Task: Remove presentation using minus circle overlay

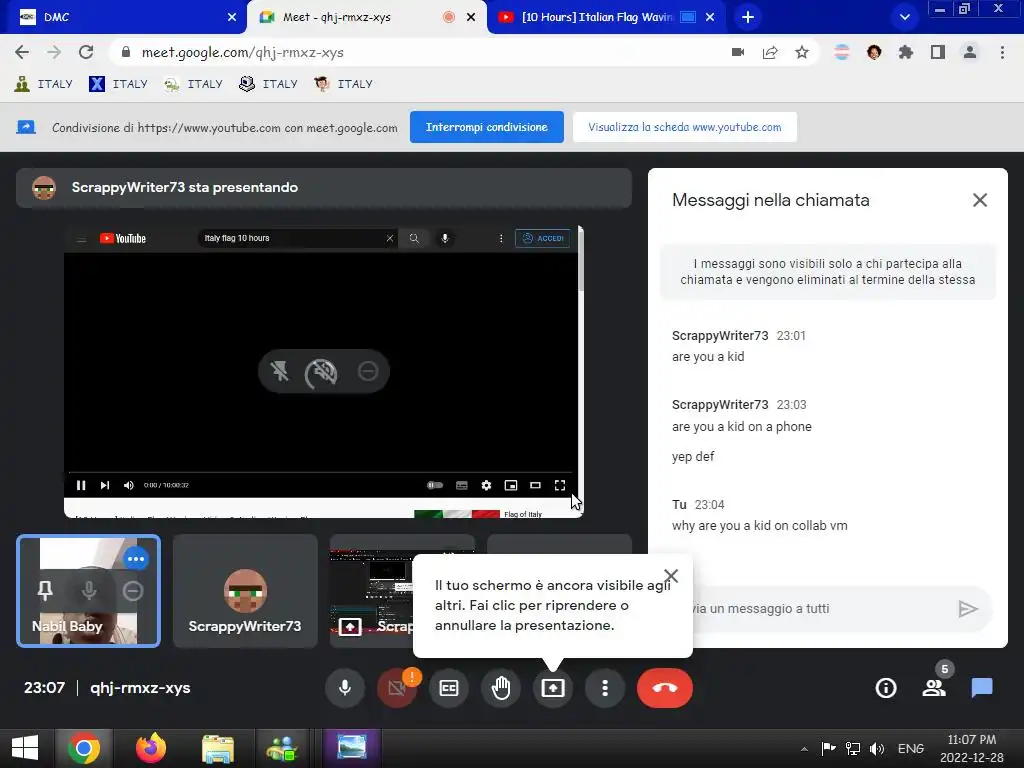Action: coord(368,371)
